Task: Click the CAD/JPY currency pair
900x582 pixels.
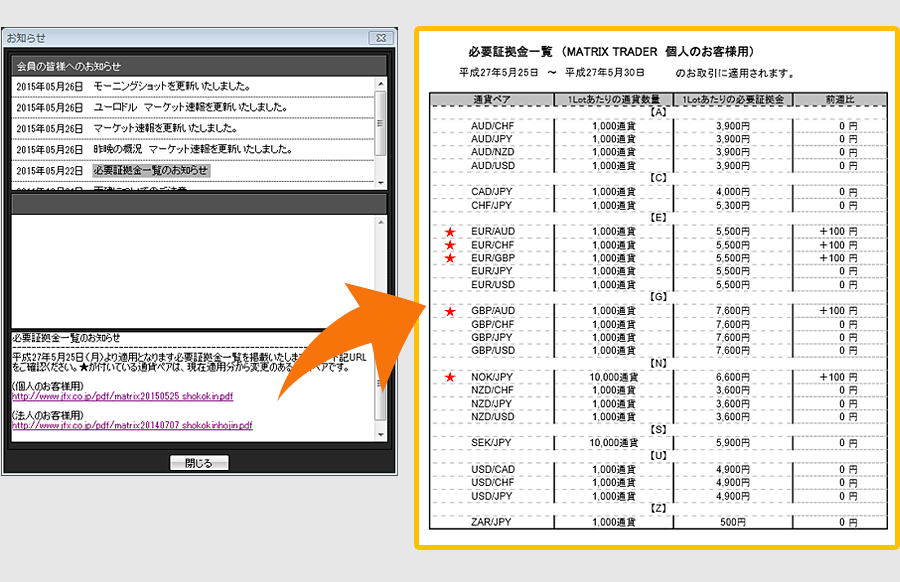Action: pos(492,192)
